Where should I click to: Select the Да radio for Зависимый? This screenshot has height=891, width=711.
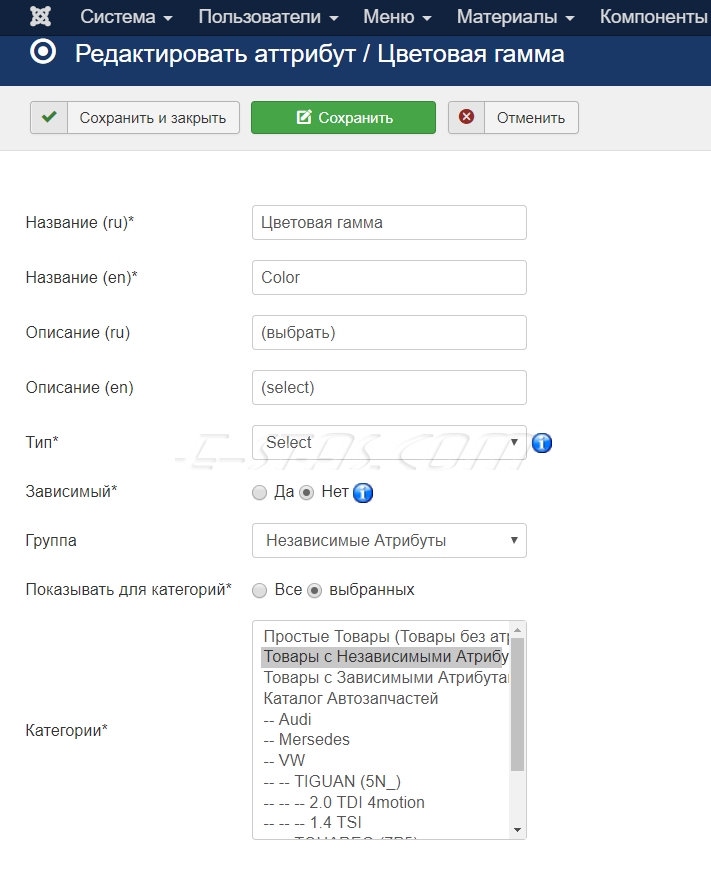259,493
